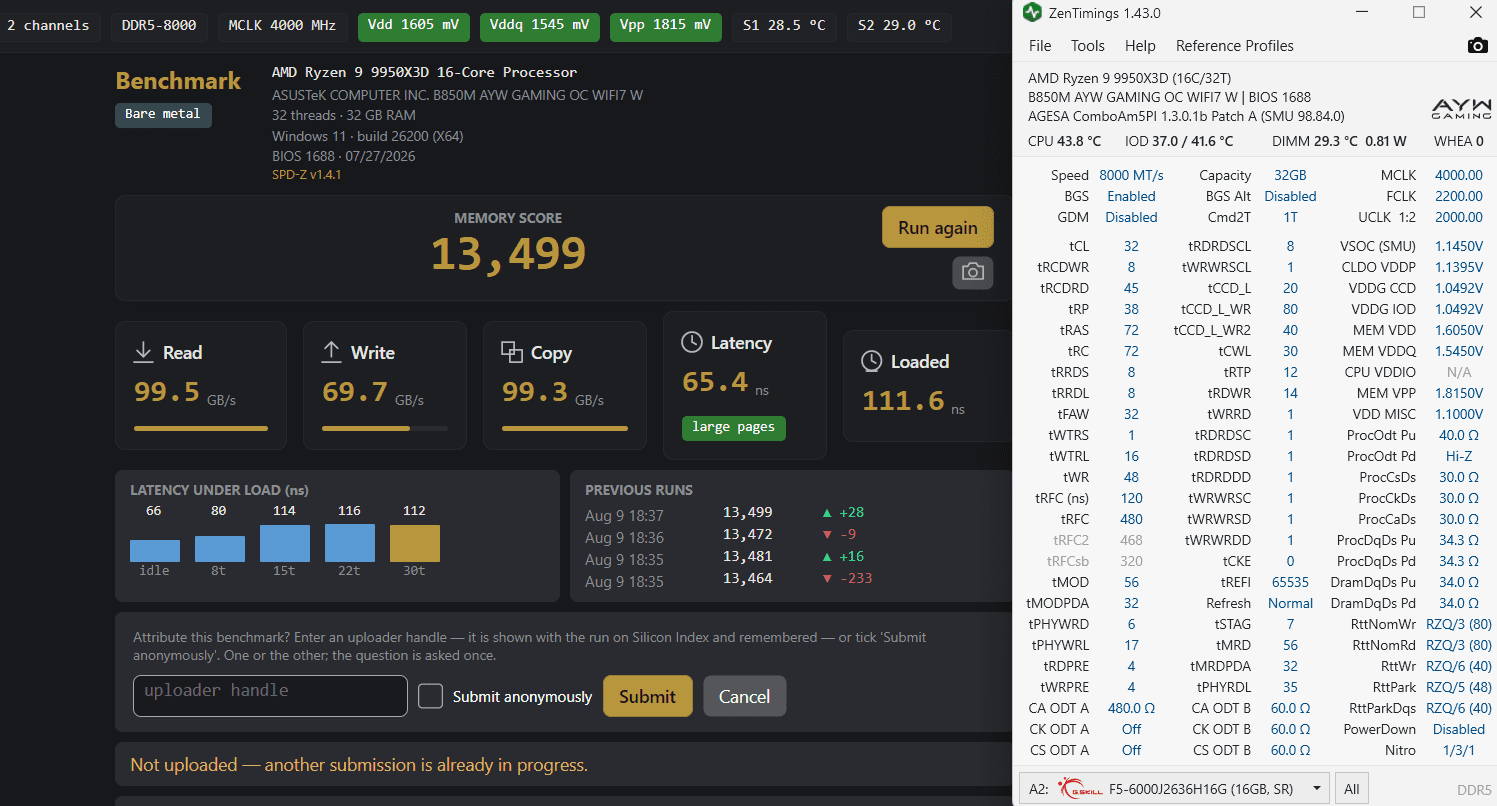
Task: Open the File menu in ZenTimings
Action: pos(1040,46)
